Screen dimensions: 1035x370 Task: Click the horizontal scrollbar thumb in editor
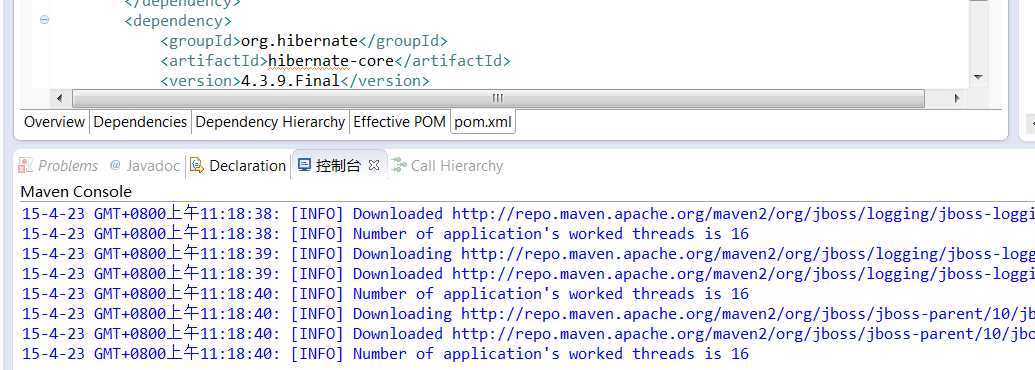pos(498,98)
